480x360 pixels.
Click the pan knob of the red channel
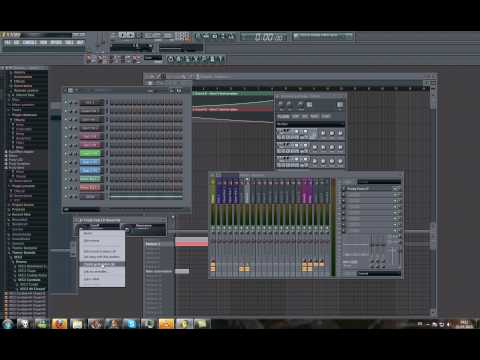[x=71, y=188]
